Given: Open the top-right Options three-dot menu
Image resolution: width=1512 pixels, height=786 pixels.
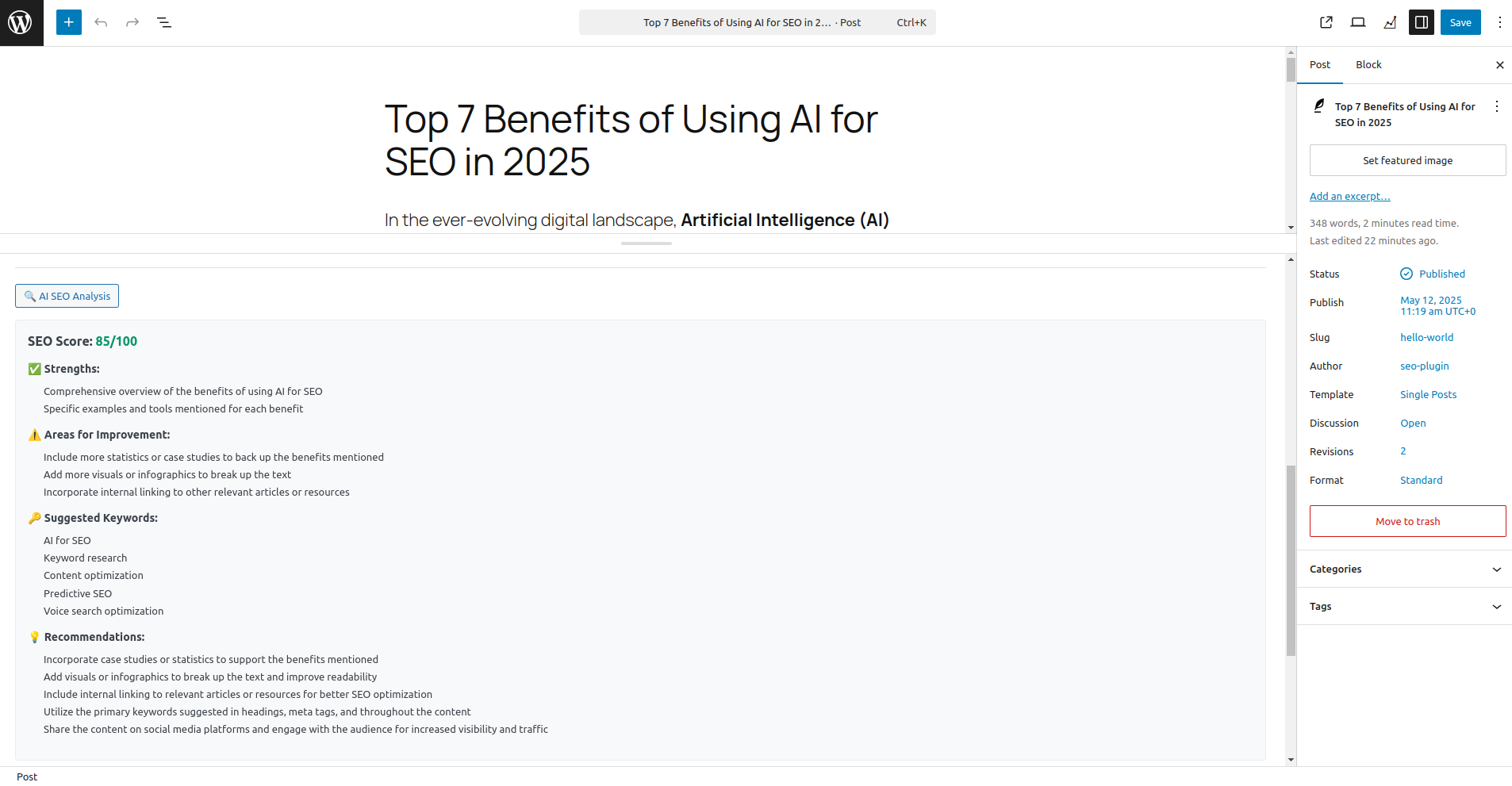Looking at the screenshot, I should click(x=1499, y=22).
